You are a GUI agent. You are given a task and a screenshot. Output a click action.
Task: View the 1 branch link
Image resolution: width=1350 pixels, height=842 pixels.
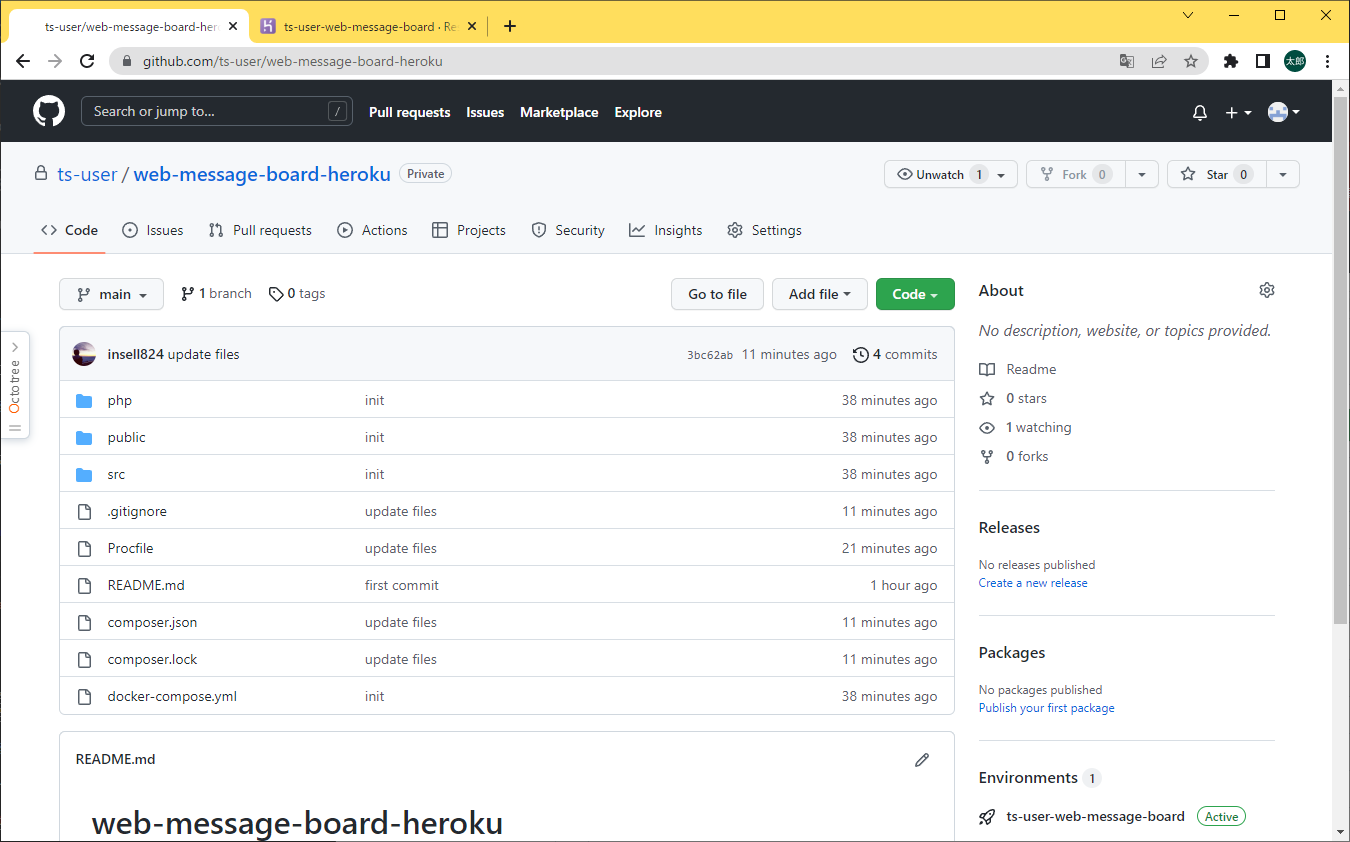pos(216,294)
